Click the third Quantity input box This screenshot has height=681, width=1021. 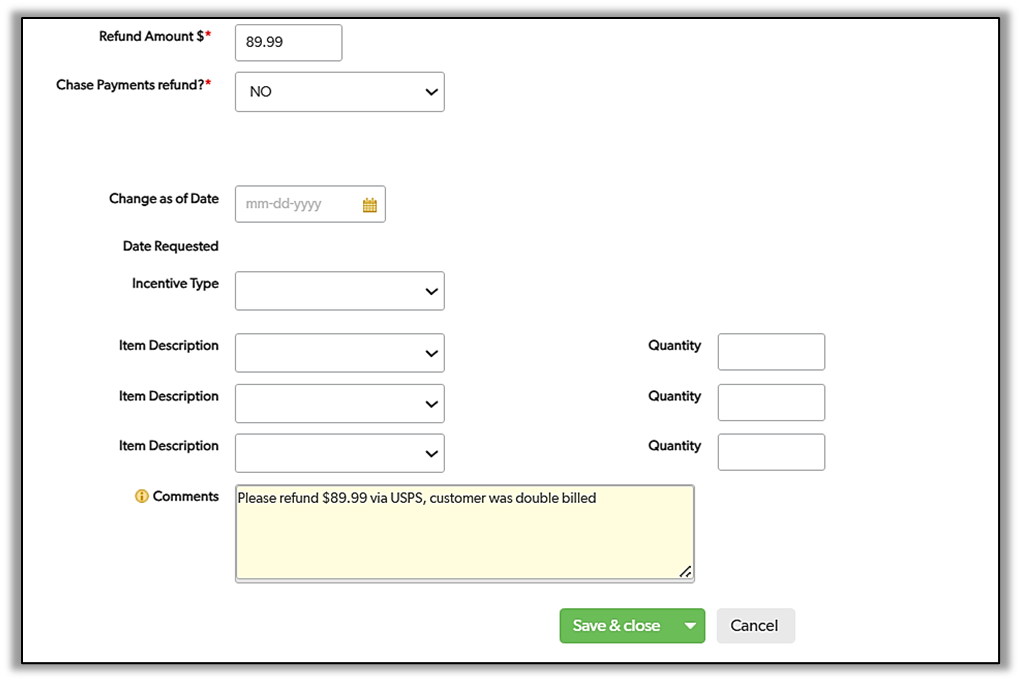coord(771,452)
